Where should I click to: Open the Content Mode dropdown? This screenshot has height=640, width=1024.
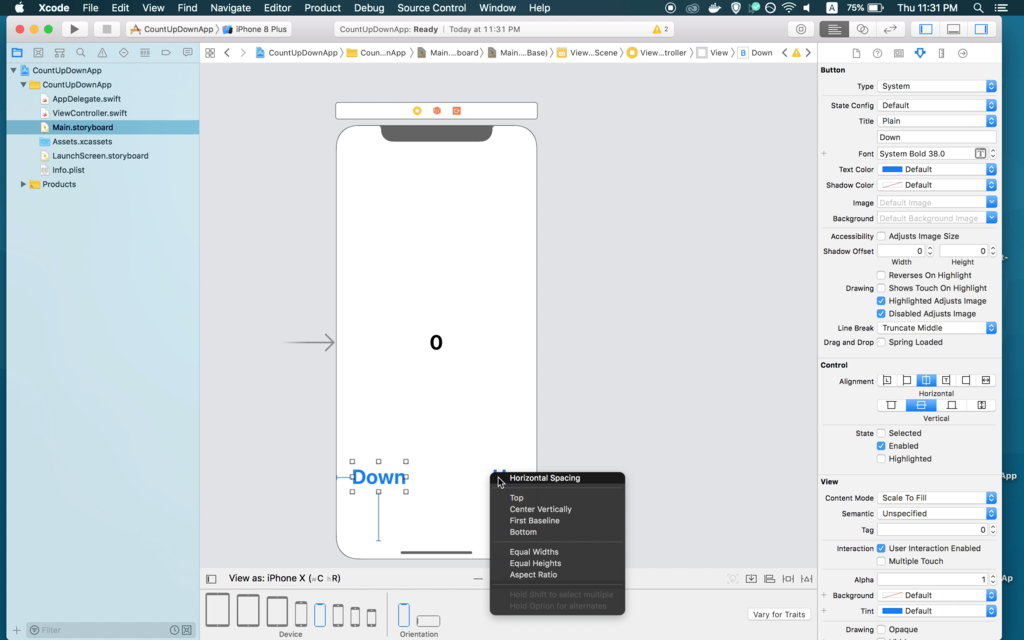[x=936, y=498]
